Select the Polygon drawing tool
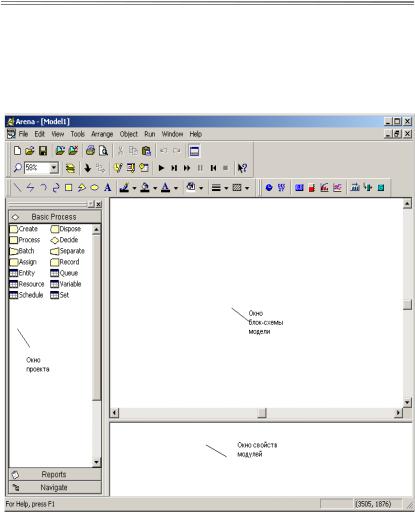This screenshot has height=512, width=415. pyautogui.click(x=82, y=188)
